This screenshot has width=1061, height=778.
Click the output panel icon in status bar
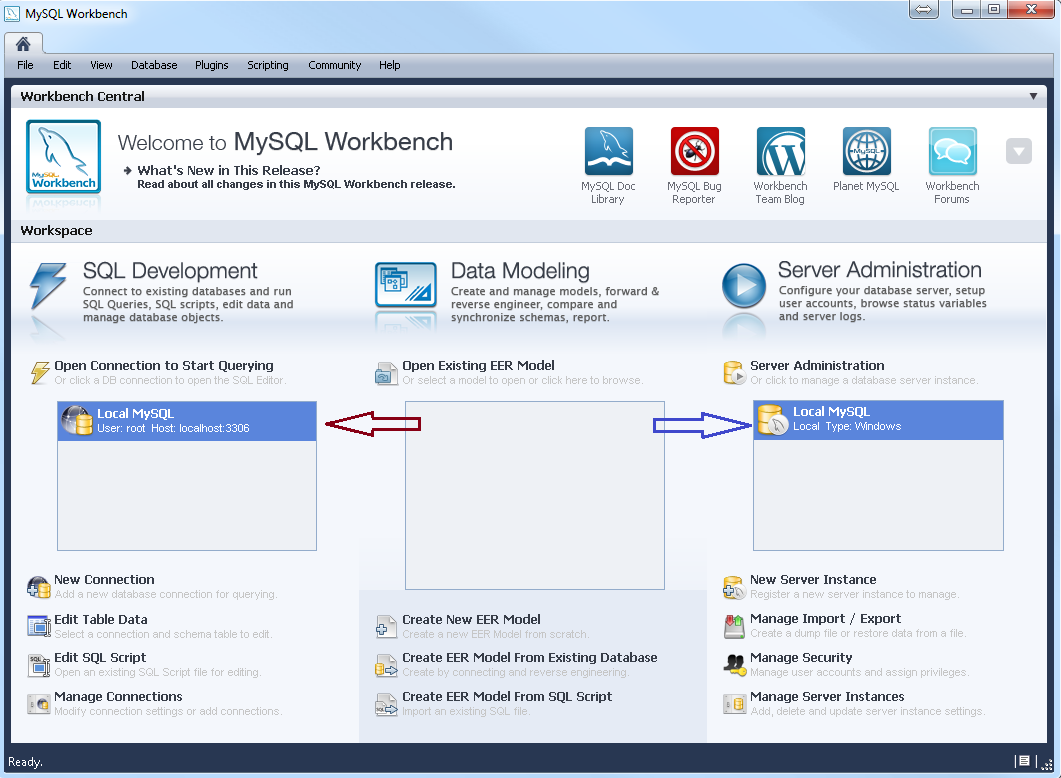tap(1024, 761)
